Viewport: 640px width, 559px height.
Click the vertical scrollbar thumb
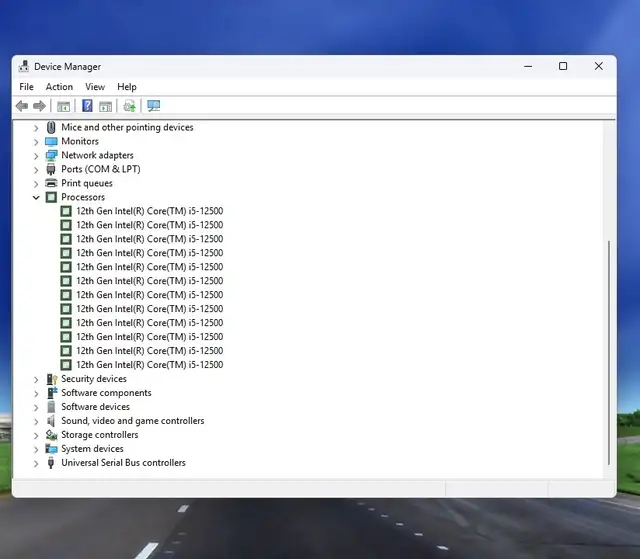point(609,353)
